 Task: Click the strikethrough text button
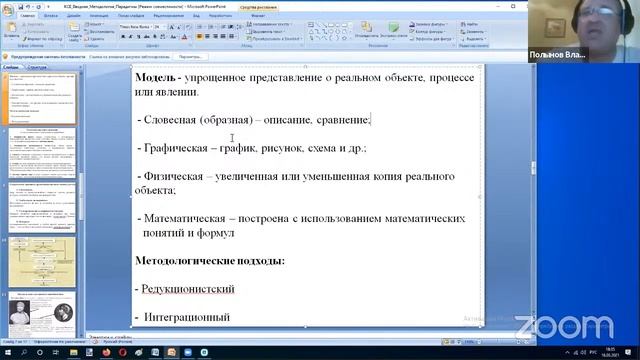(x=147, y=37)
